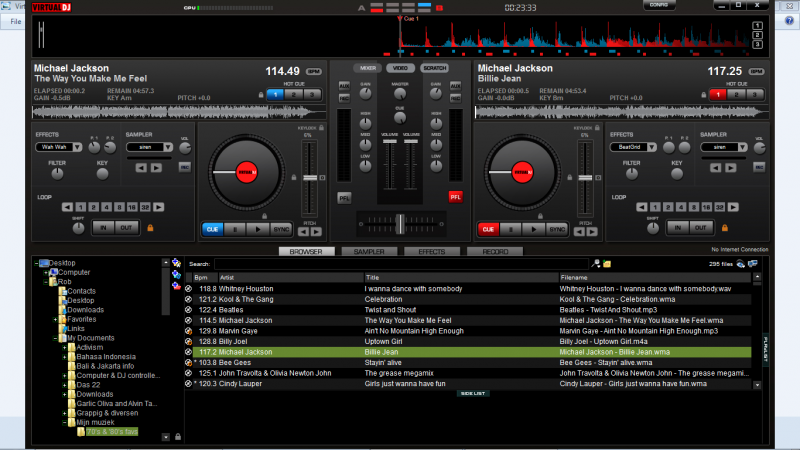This screenshot has height=450, width=800.
Task: Switch to the SCRATCH panel
Action: (435, 68)
